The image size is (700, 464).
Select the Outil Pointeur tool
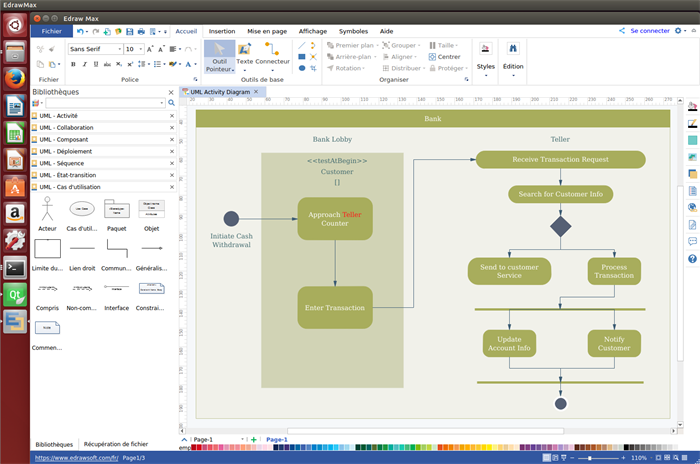coord(218,58)
